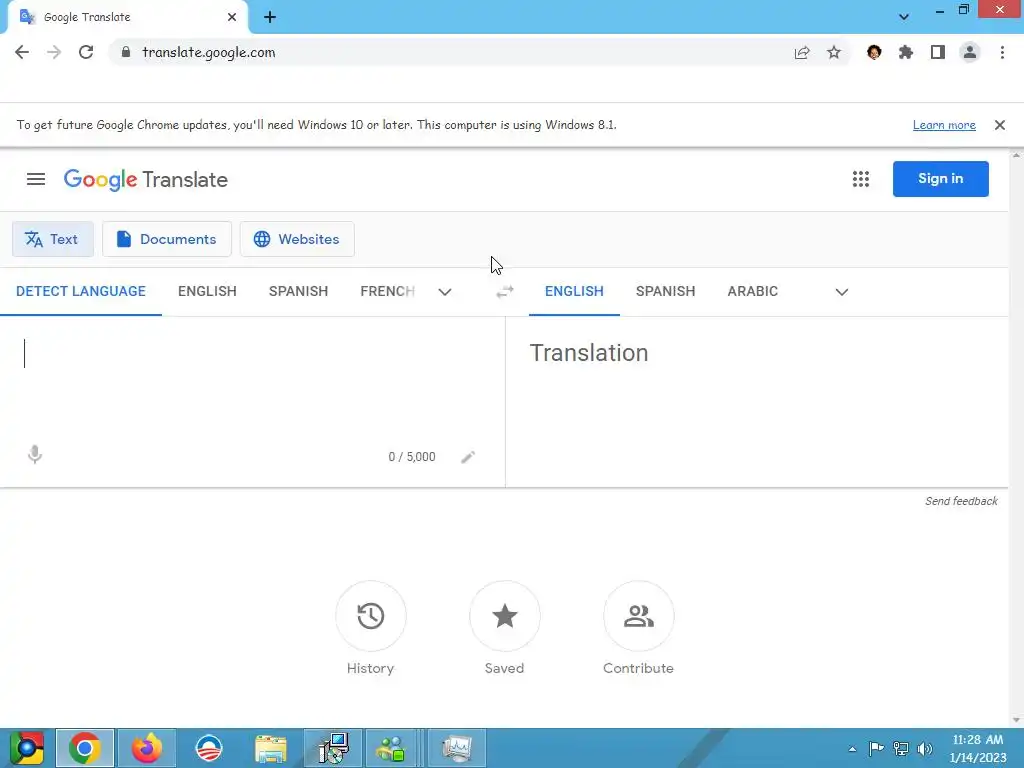1024x768 pixels.
Task: Select English as source language
Action: 207,291
